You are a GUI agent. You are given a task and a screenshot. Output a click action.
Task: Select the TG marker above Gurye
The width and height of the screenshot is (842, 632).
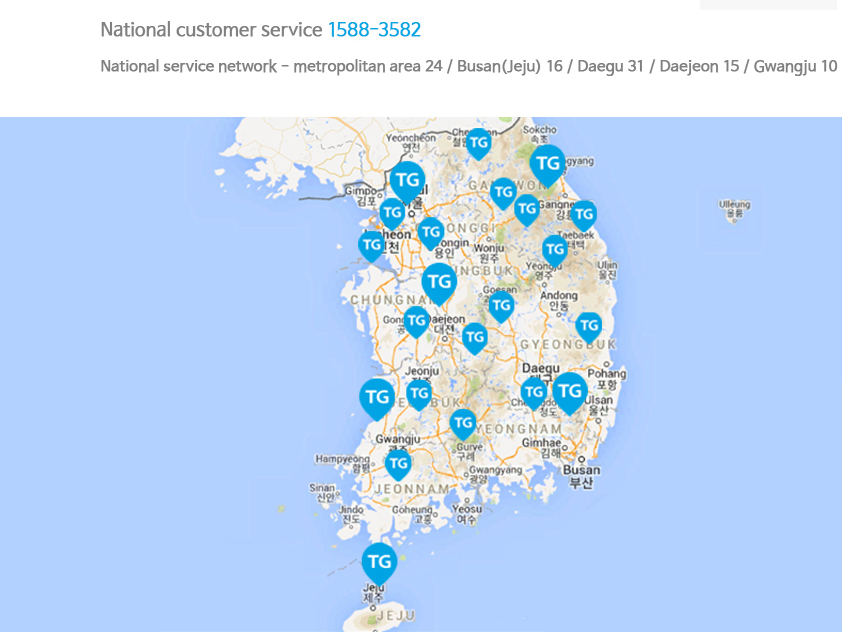click(463, 424)
